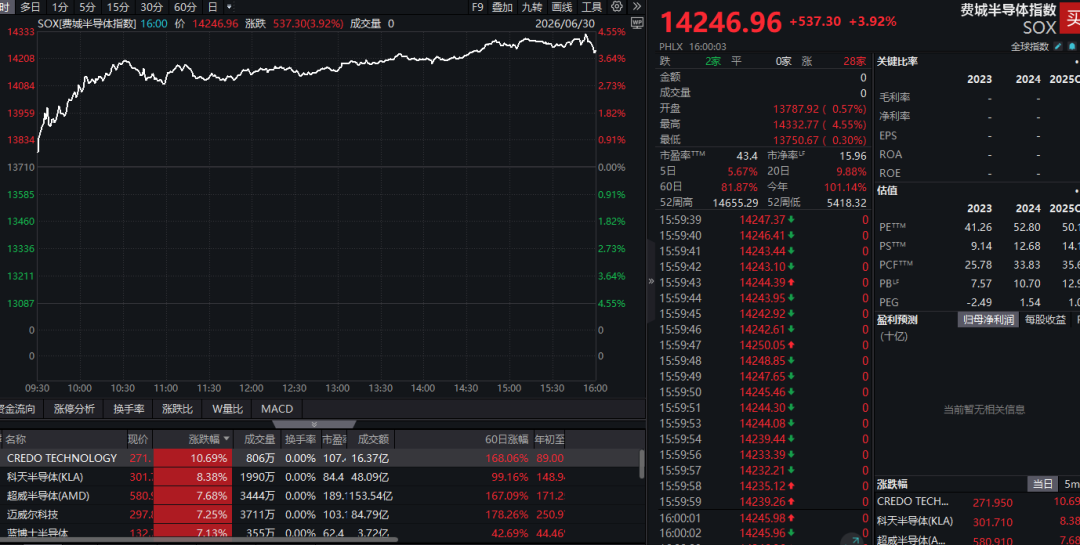Click the F9 button

tap(477, 7)
